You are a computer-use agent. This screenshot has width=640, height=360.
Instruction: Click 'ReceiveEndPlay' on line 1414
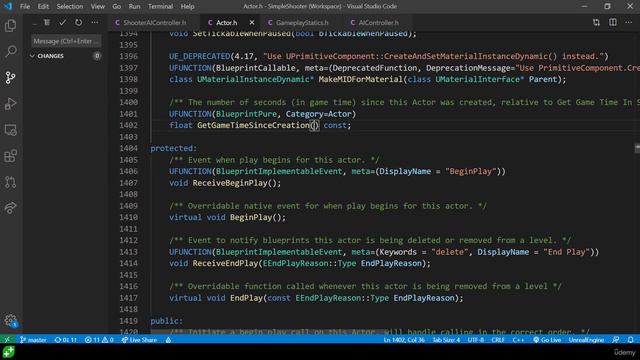[225, 263]
